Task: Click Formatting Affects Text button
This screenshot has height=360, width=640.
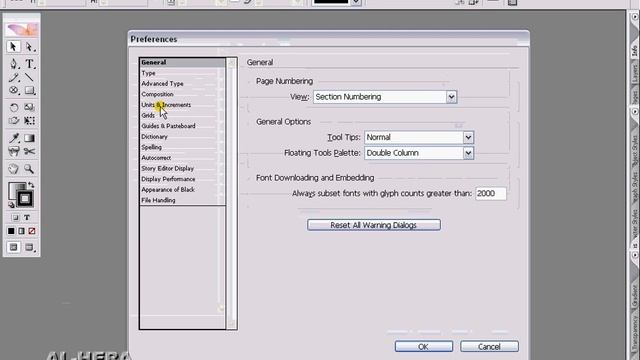Action: pos(27,218)
